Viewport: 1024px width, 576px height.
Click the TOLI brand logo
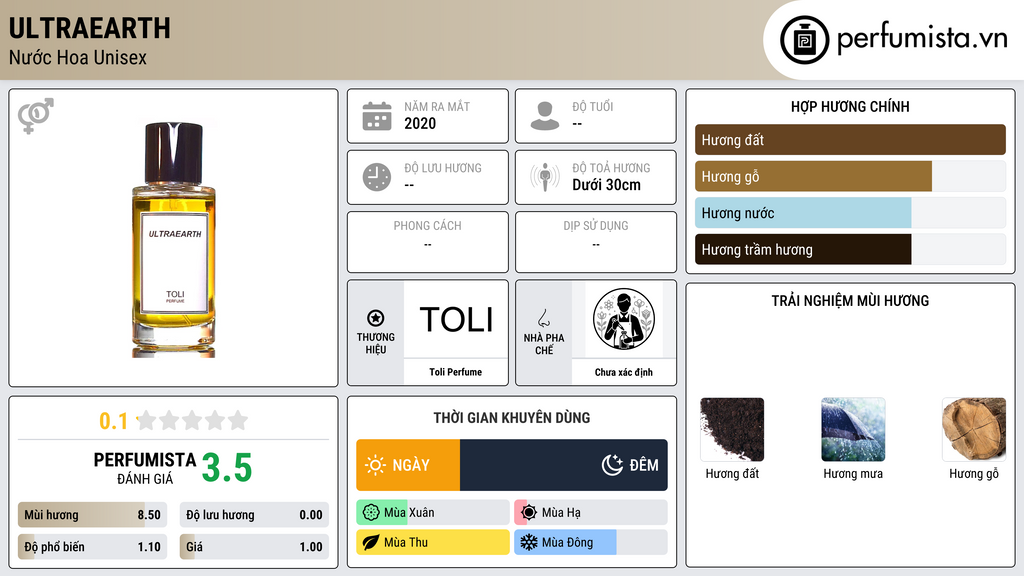pyautogui.click(x=456, y=319)
